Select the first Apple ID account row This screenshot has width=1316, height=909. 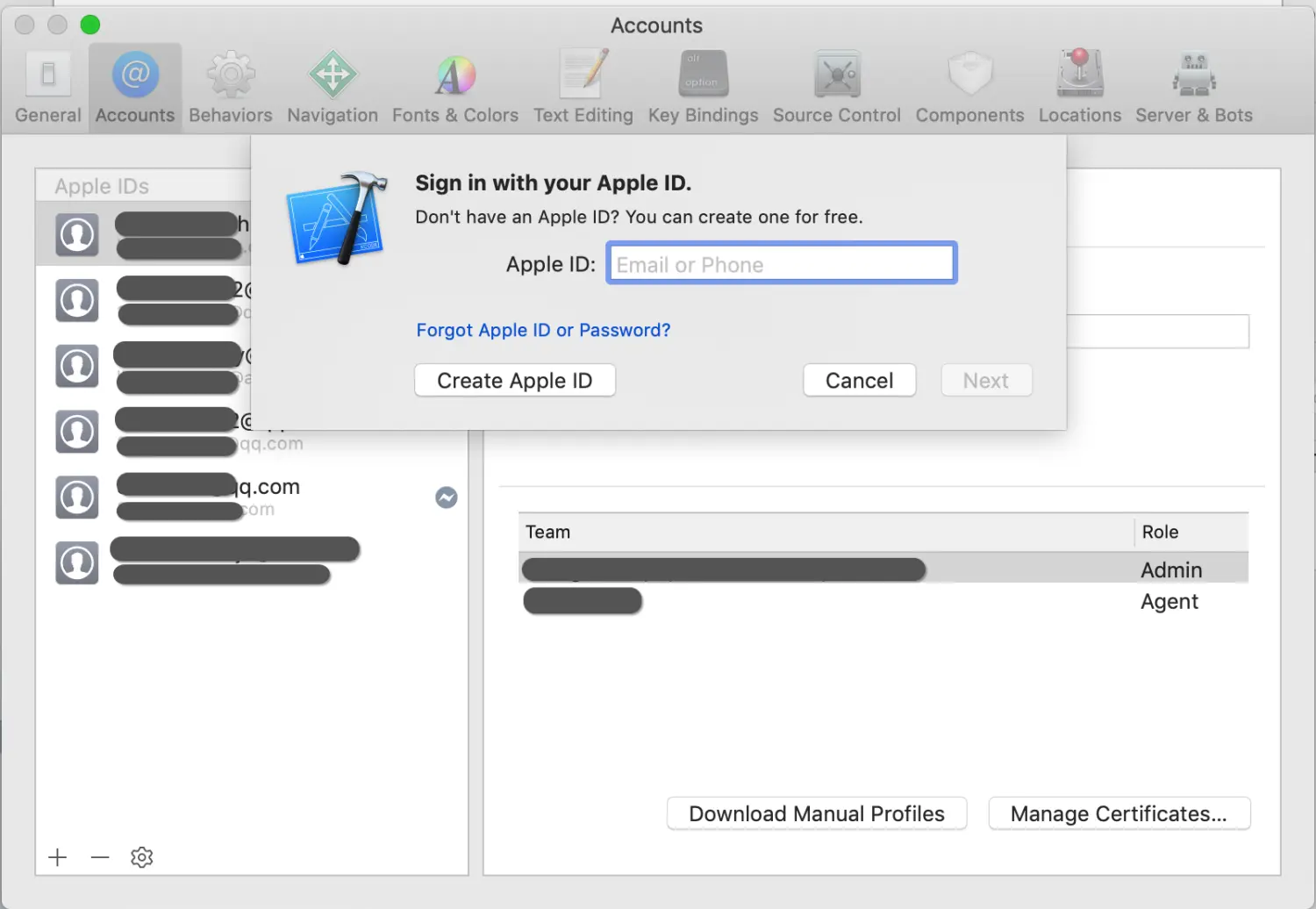(143, 233)
